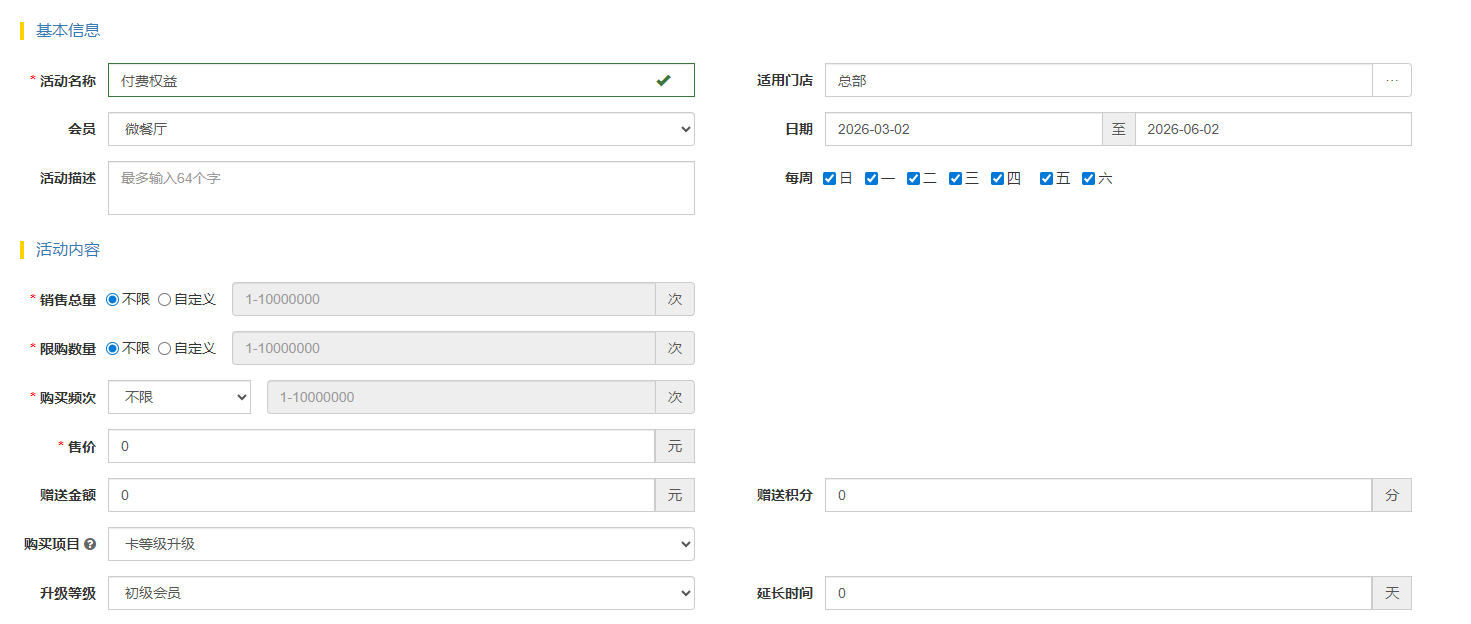The image size is (1471, 624).
Task: Select 自定义 for 销售总量
Action: [165, 299]
